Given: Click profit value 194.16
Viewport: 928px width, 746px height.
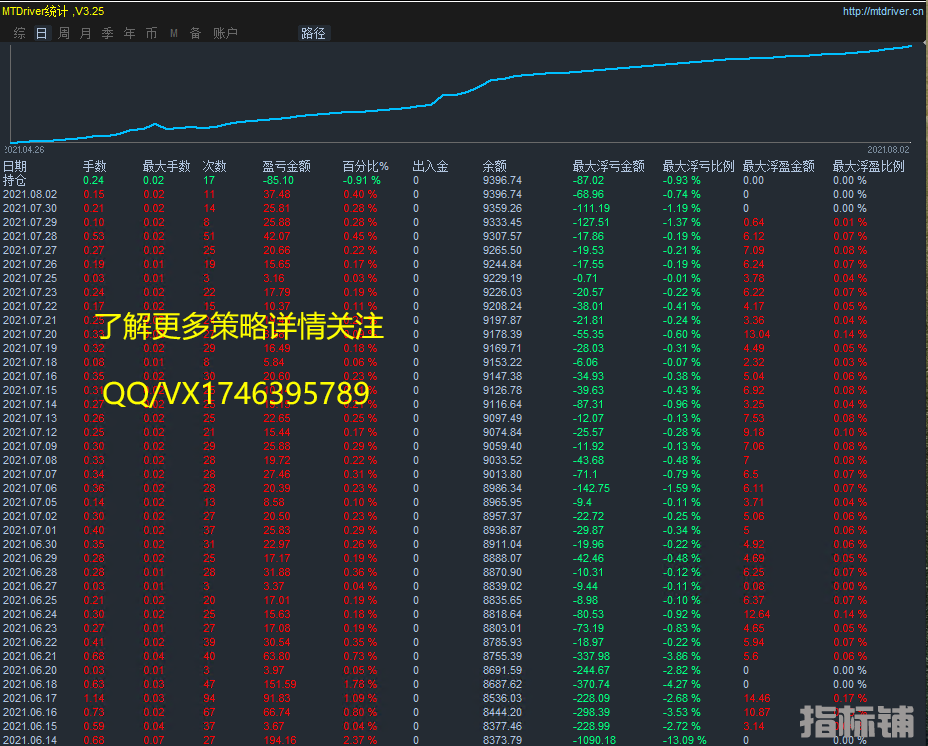Looking at the screenshot, I should click(x=280, y=740).
